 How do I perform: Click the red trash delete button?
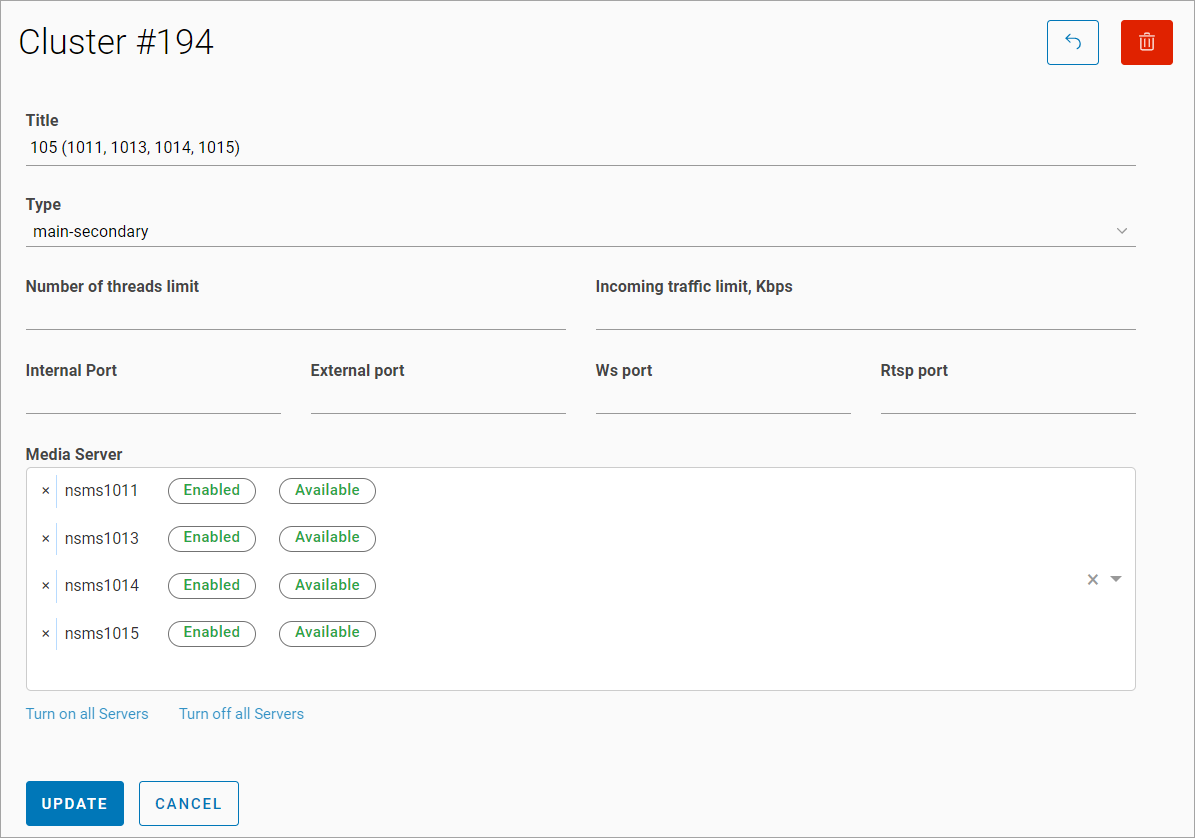tap(1146, 42)
